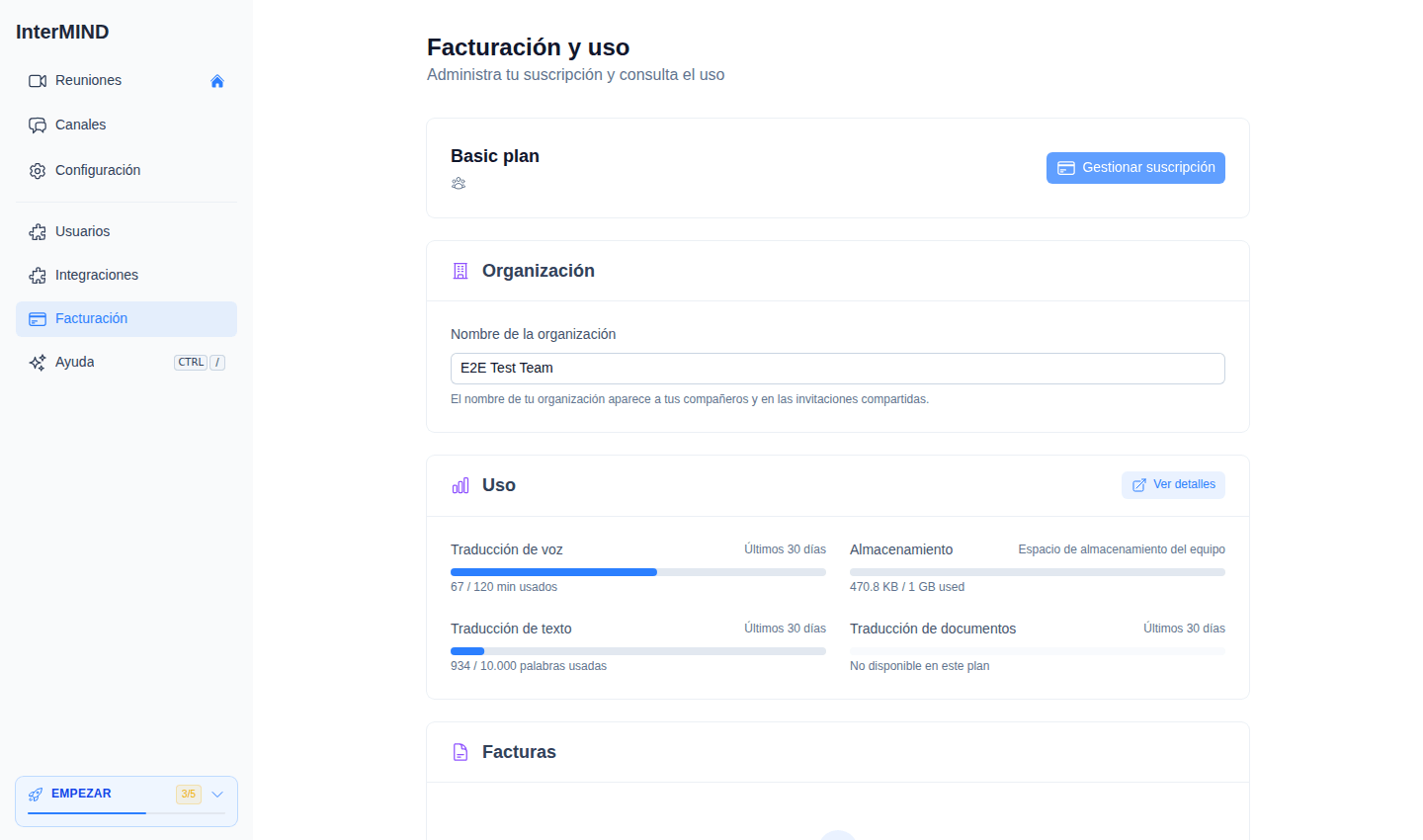1423x840 pixels.
Task: Click the Facturación credit card icon
Action: tap(38, 319)
